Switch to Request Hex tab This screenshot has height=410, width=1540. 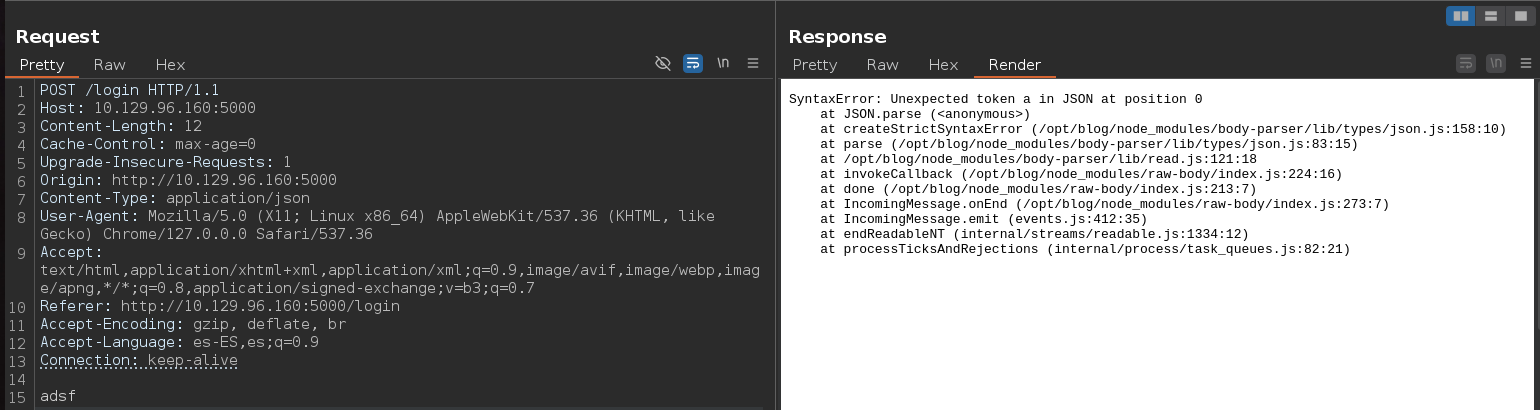point(170,64)
